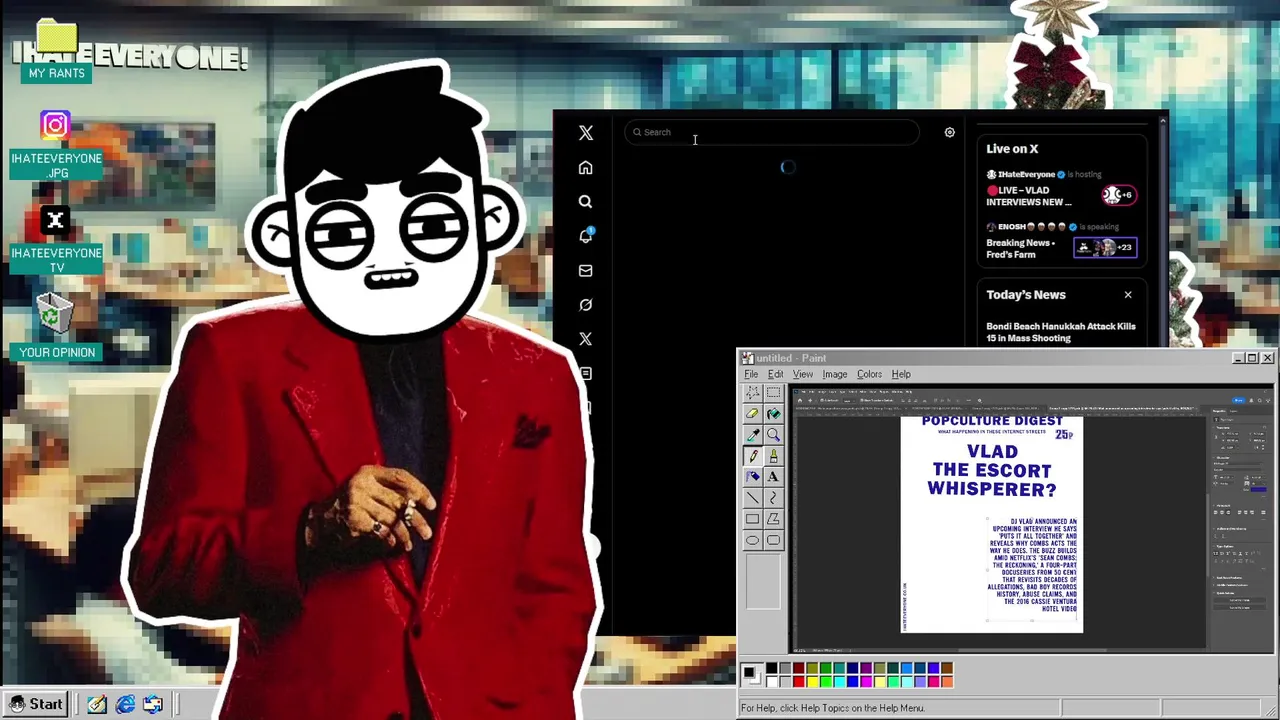The width and height of the screenshot is (1280, 720).
Task: Open the Edit menu in Paint
Action: coord(775,374)
